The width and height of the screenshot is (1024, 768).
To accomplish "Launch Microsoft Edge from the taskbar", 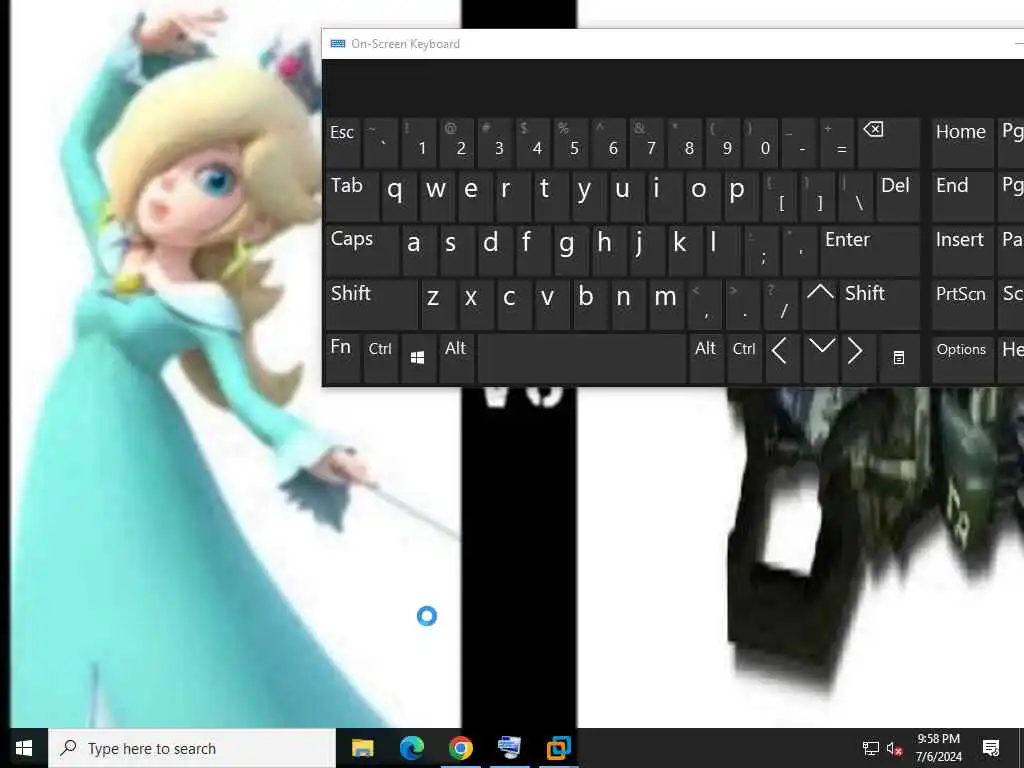I will click(411, 748).
